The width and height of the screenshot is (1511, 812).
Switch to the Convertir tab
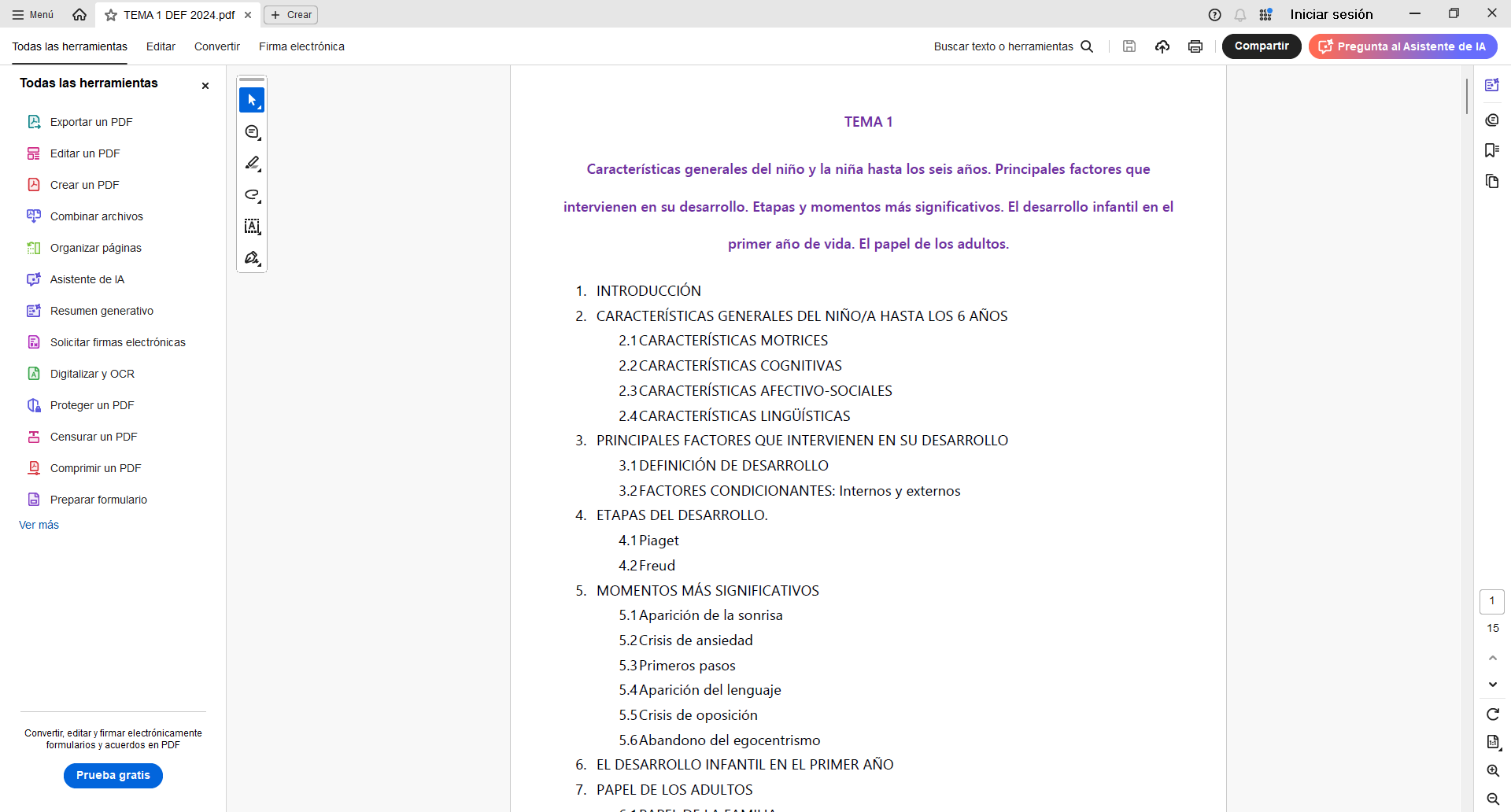pos(216,46)
